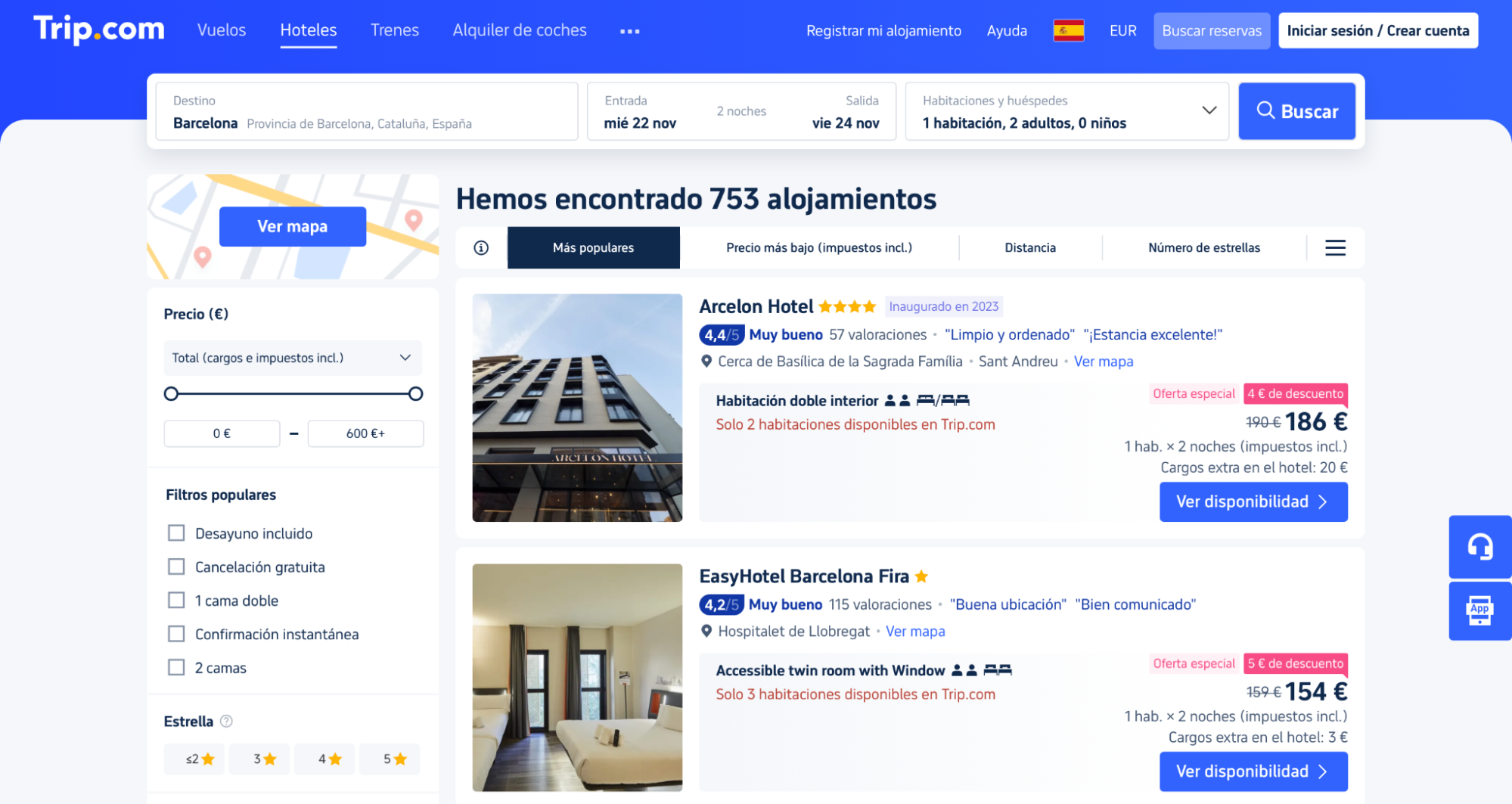Viewport: 1512px width, 804px height.
Task: Click Buscar reservas button
Action: [1212, 30]
